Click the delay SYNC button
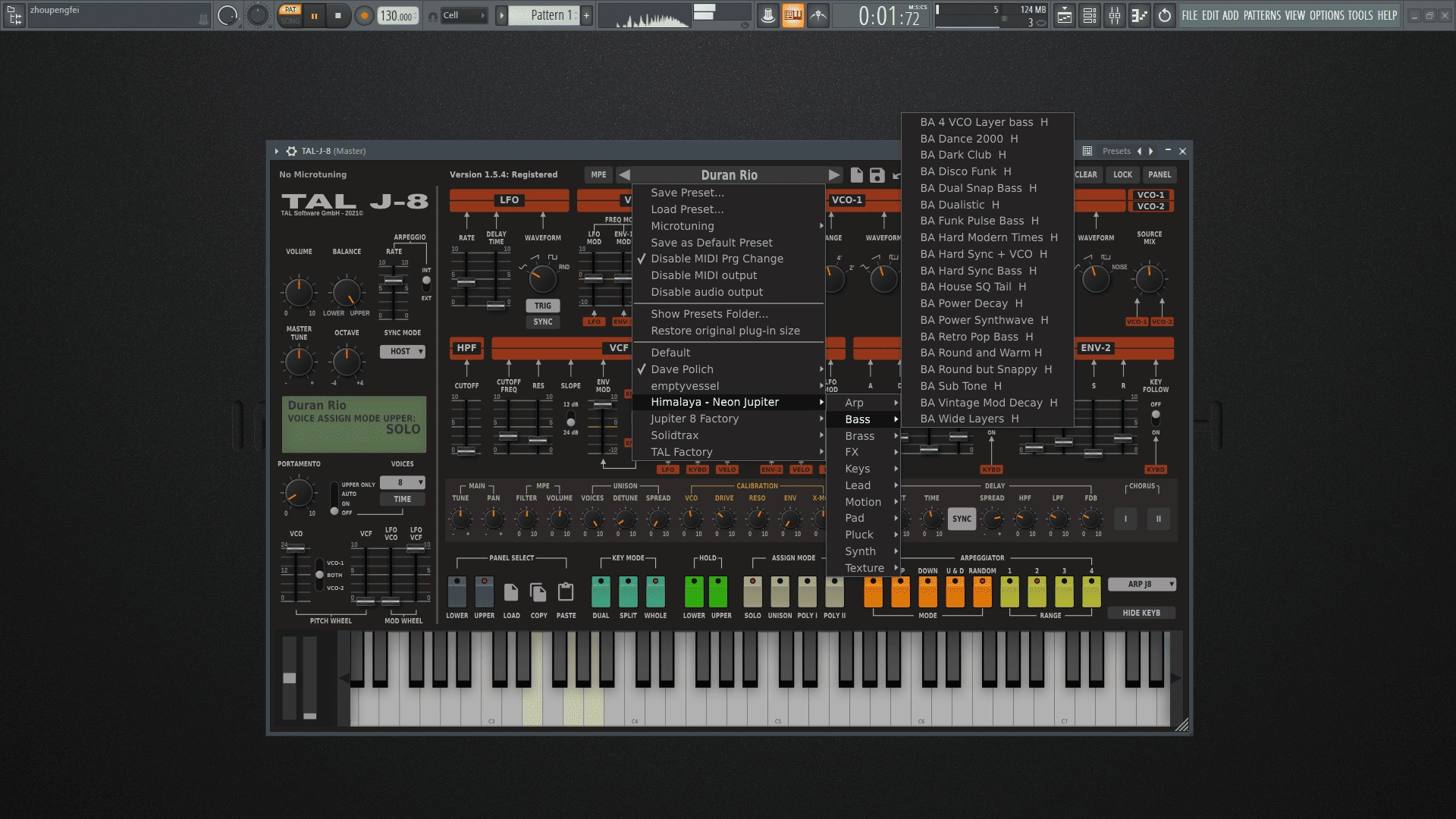The height and width of the screenshot is (819, 1456). click(x=962, y=519)
